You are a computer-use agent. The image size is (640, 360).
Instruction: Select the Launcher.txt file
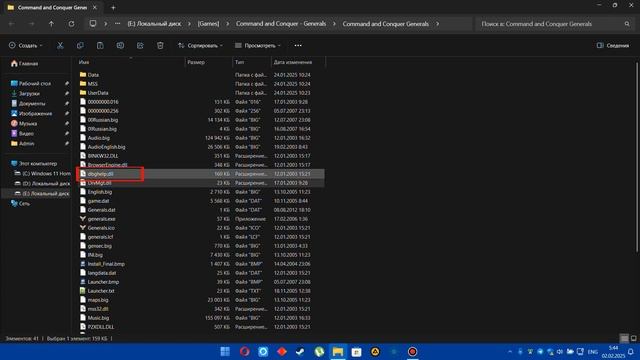tap(97, 291)
